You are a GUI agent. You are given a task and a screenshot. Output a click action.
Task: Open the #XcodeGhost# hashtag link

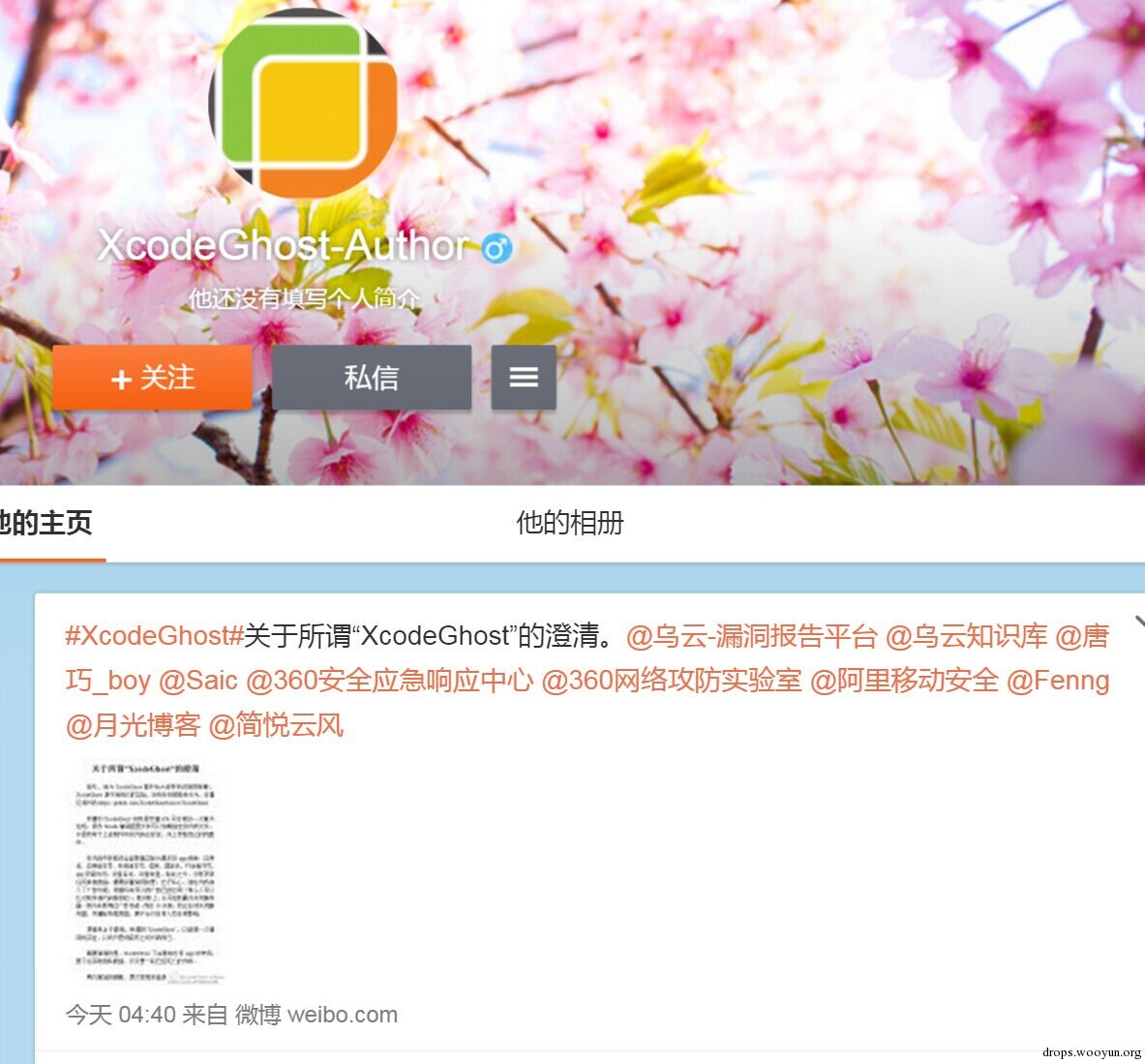click(154, 635)
